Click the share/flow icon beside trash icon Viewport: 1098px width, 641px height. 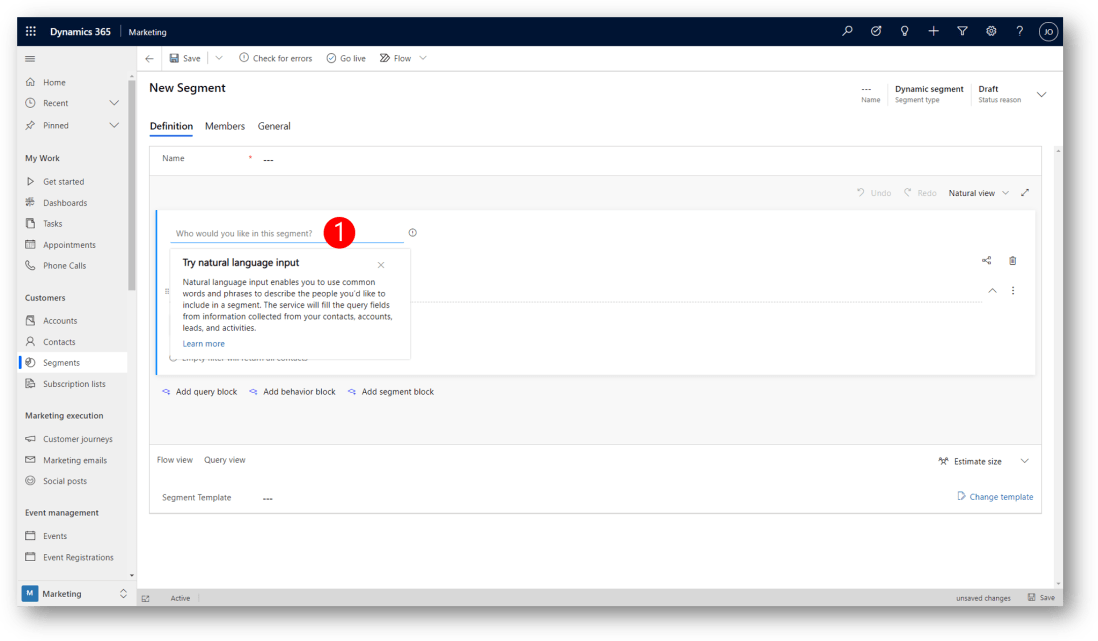click(986, 261)
